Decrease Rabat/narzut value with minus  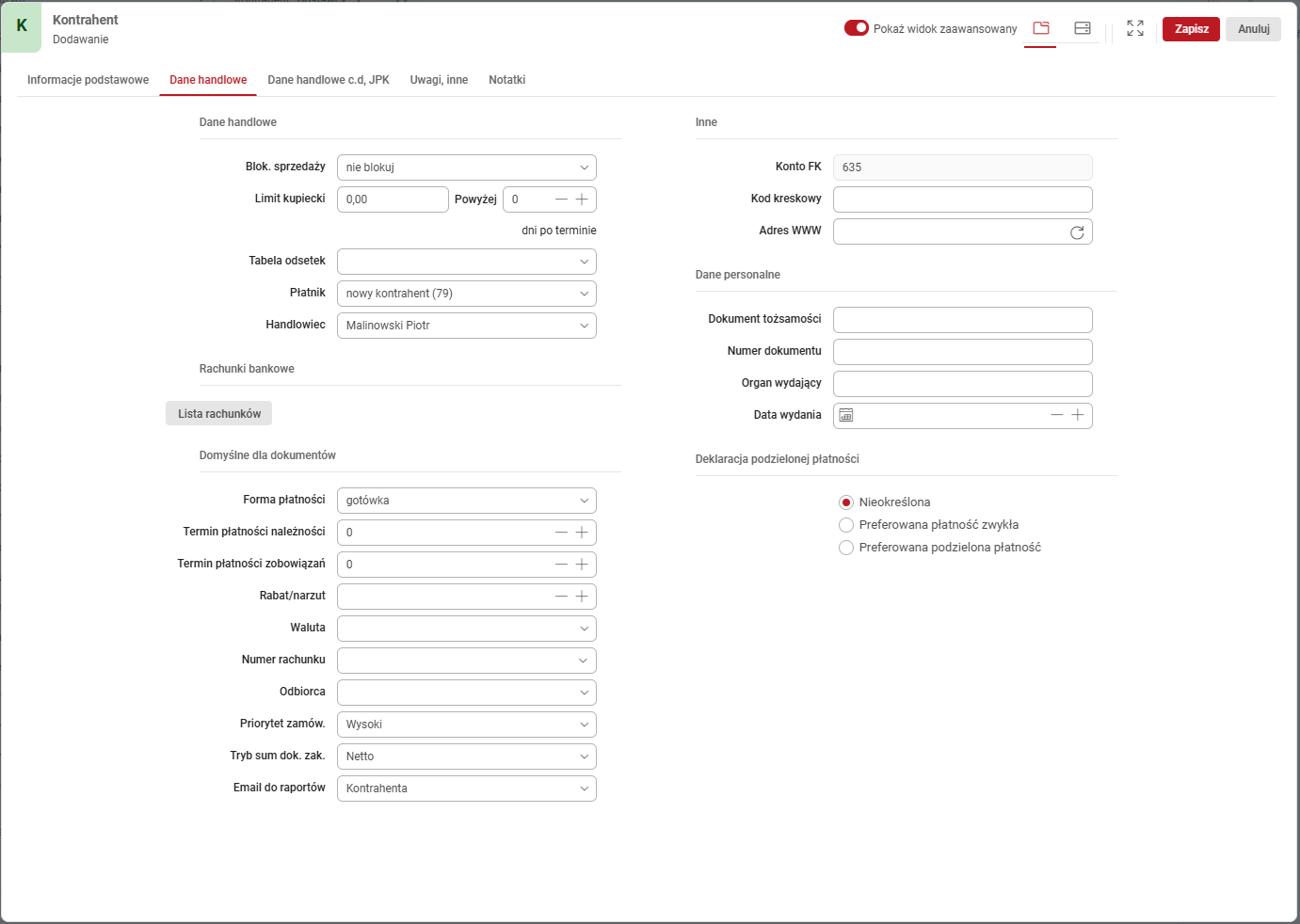point(561,597)
